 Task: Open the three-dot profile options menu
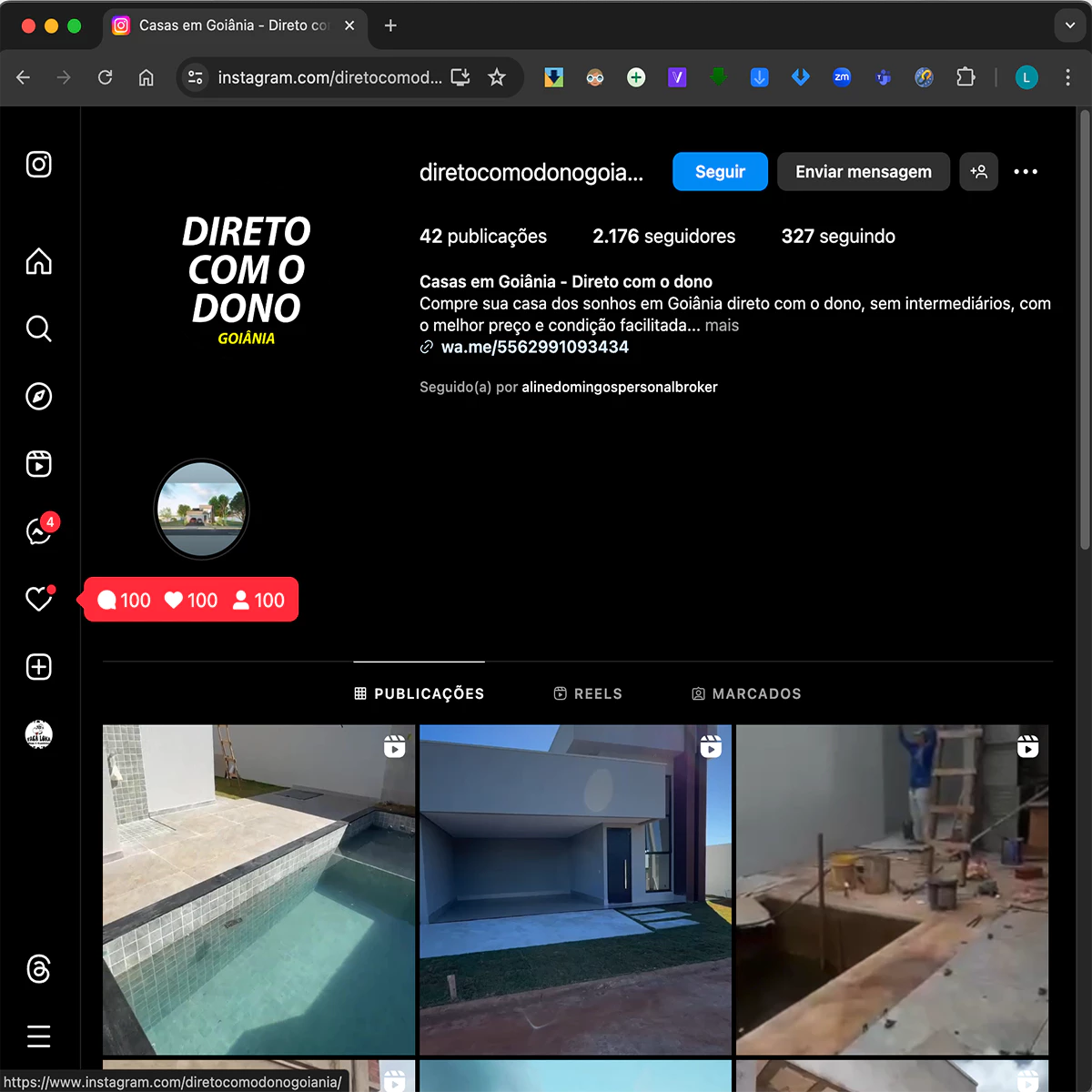point(1026,172)
